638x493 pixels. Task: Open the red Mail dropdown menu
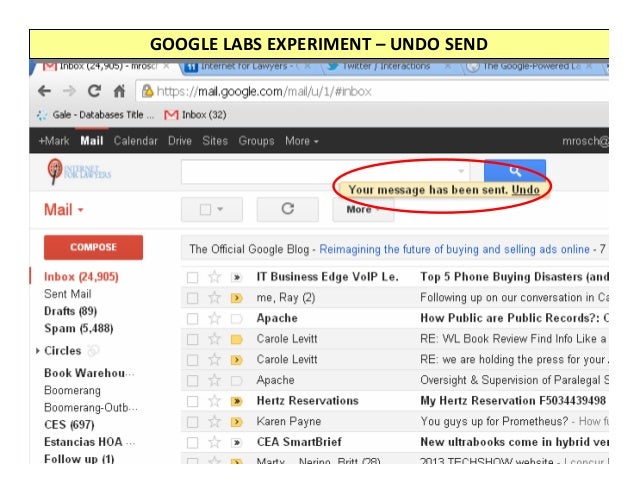64,210
